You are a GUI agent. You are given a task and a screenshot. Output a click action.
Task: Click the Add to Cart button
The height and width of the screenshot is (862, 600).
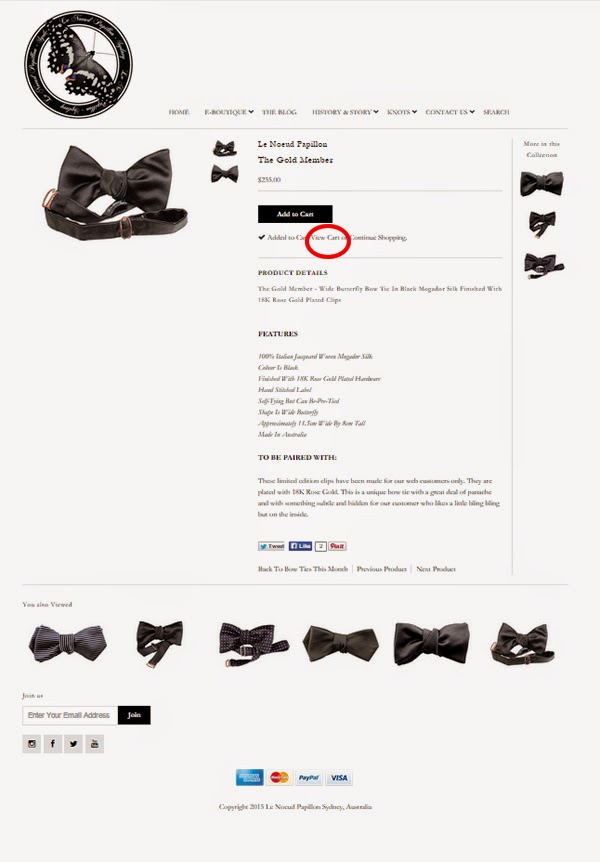pos(295,214)
